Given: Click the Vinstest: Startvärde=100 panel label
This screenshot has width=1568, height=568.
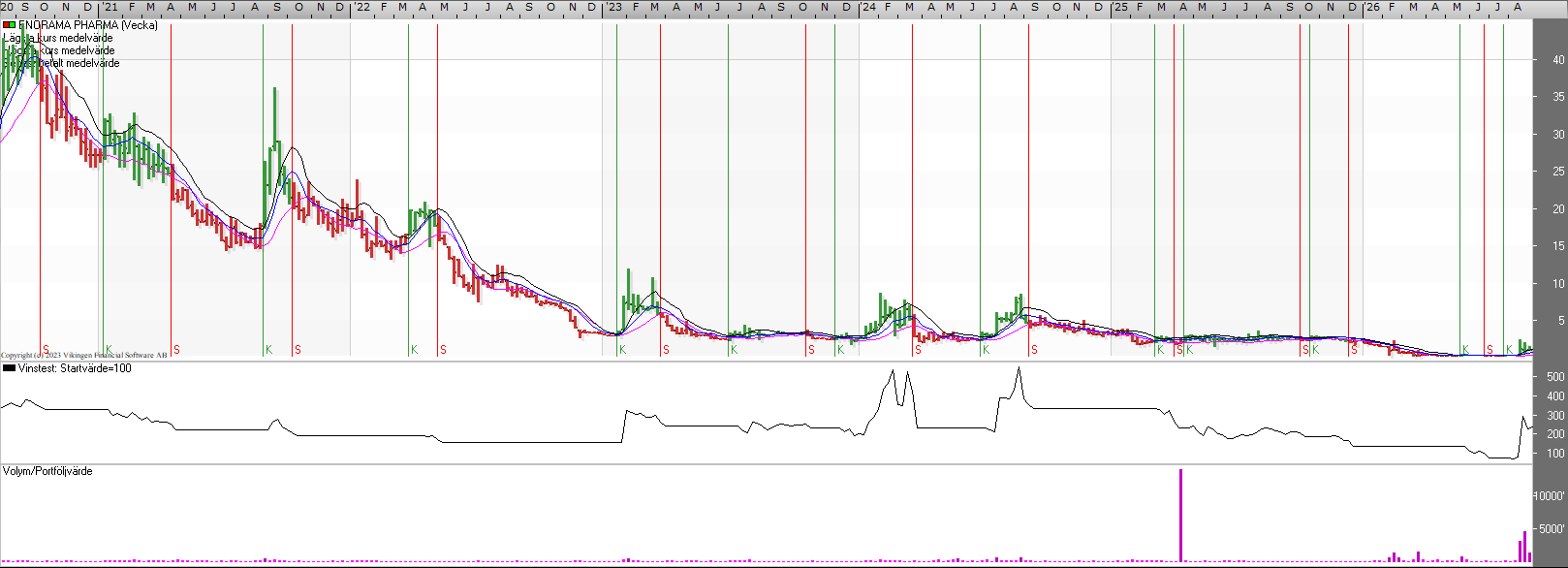Looking at the screenshot, I should (x=75, y=368).
